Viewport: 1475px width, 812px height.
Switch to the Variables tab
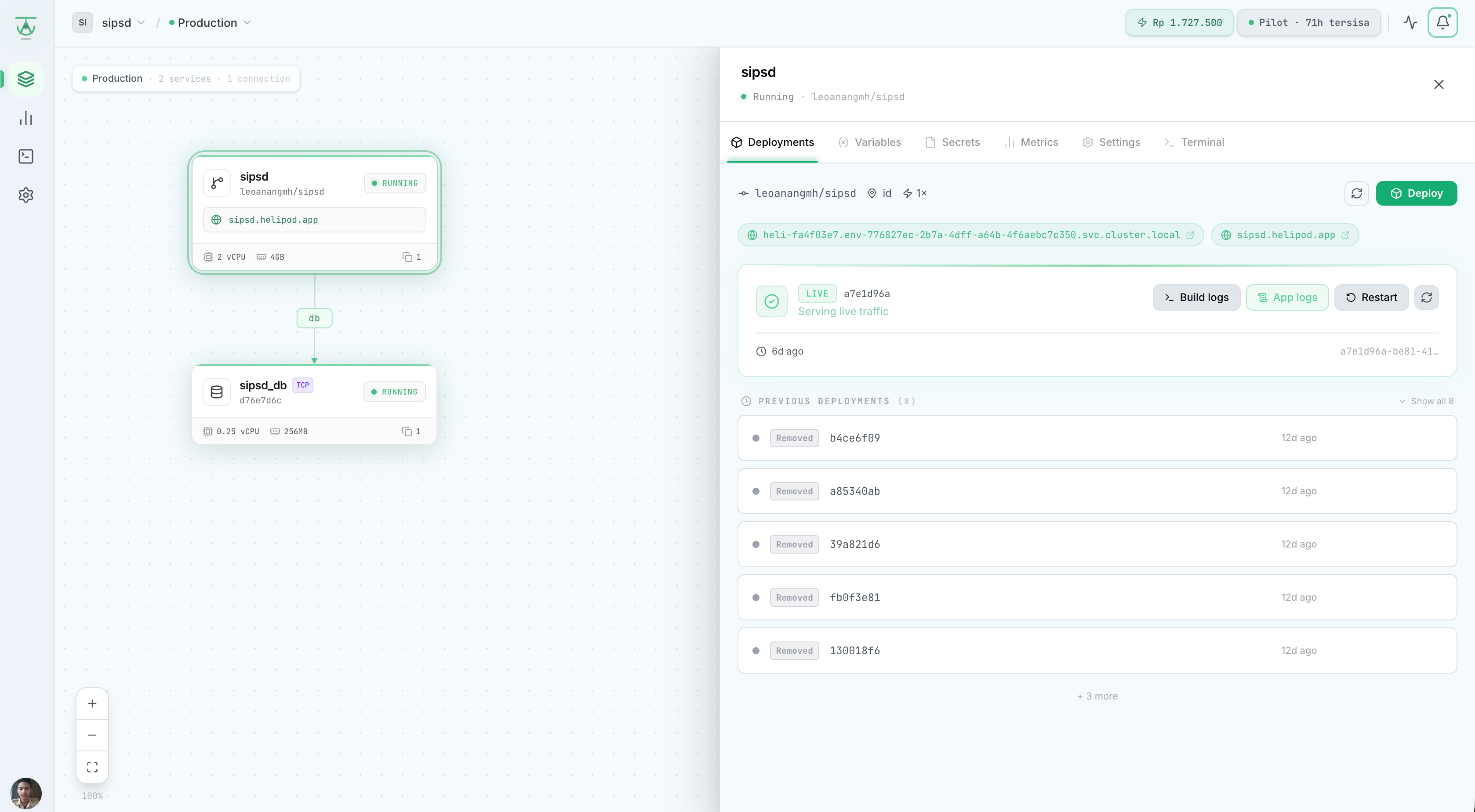pyautogui.click(x=869, y=143)
